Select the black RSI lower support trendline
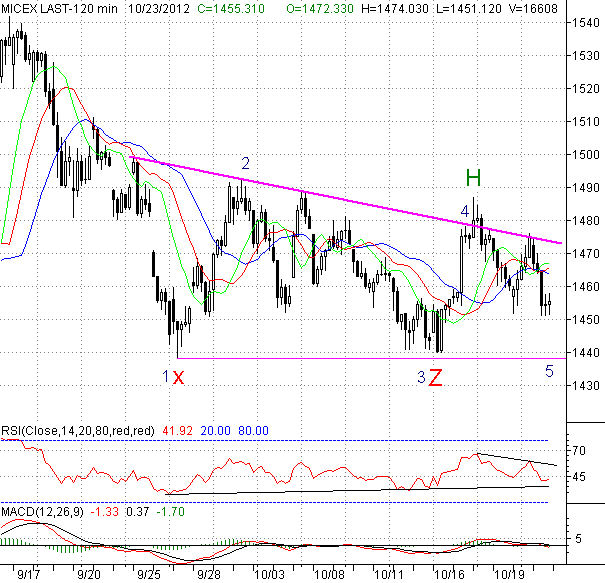 tap(357, 490)
